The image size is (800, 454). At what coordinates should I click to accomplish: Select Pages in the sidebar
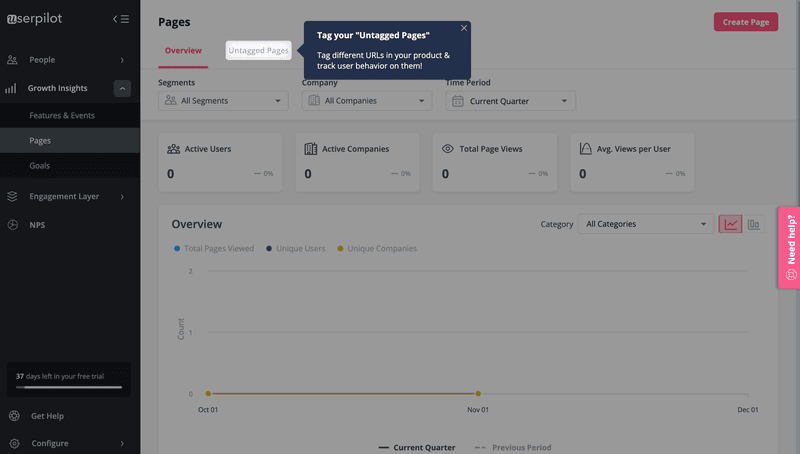(x=70, y=140)
